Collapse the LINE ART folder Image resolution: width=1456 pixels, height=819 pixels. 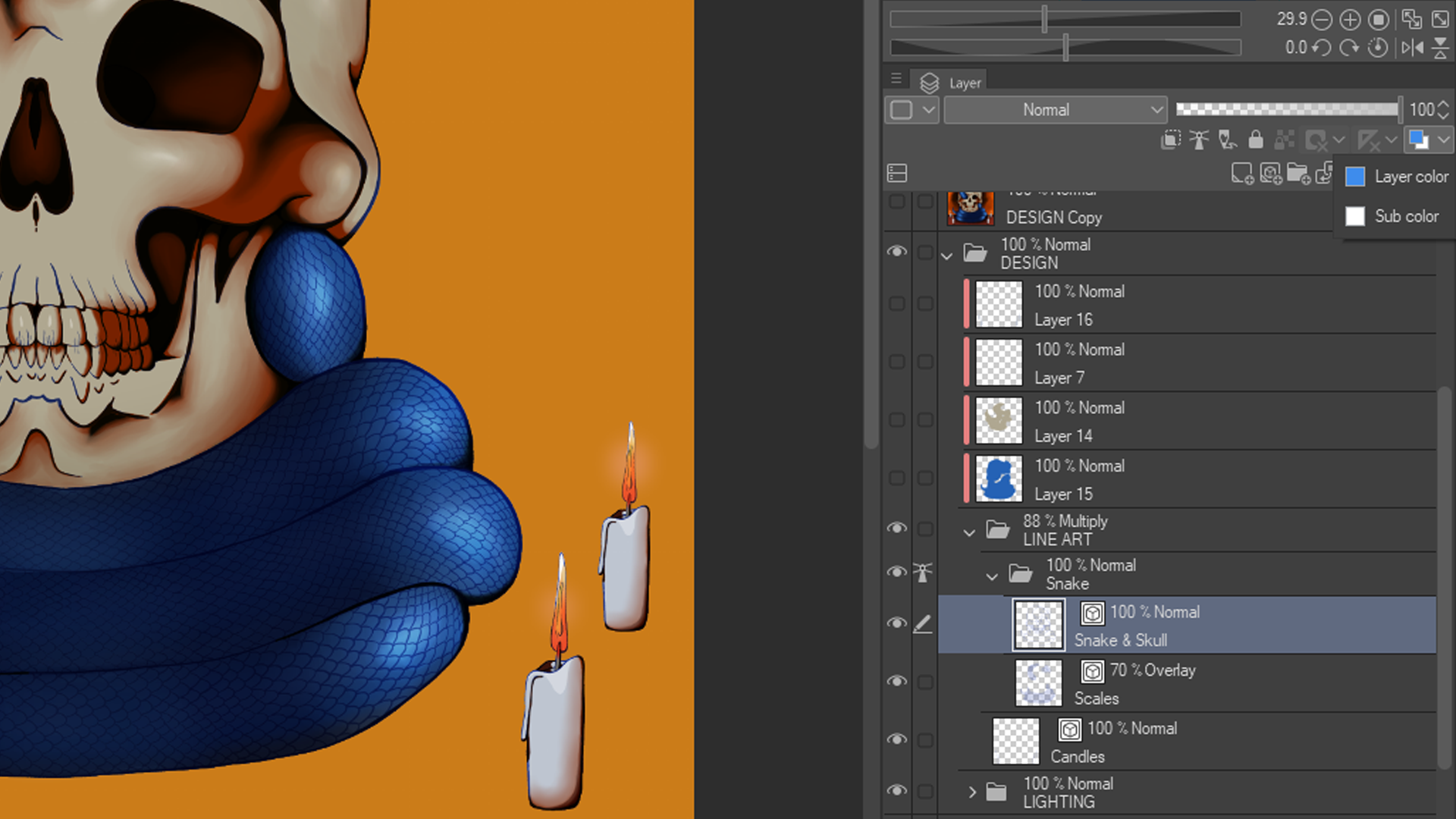[969, 533]
